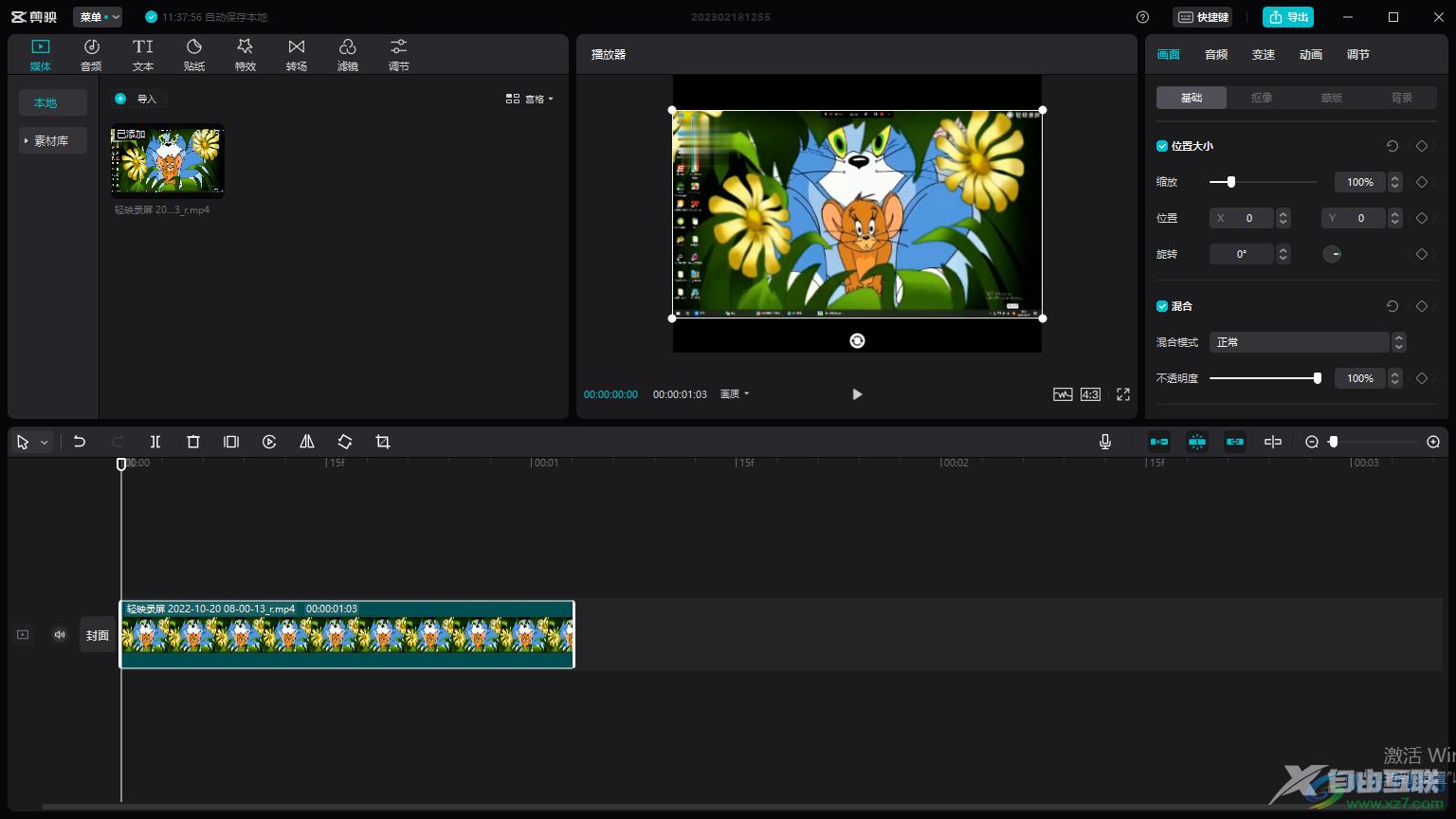Zoom in the timeline with plus icon
The image size is (1456, 819).
click(1433, 442)
